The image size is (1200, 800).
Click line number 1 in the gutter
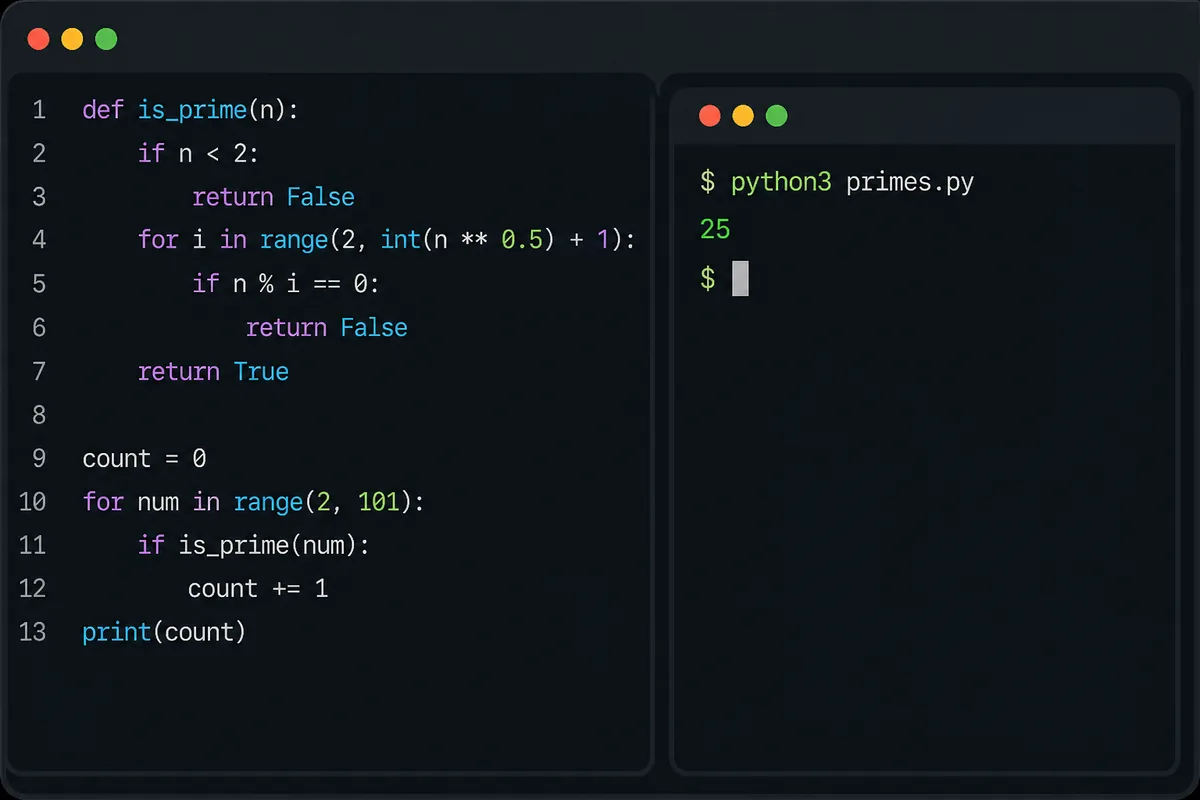pos(39,109)
